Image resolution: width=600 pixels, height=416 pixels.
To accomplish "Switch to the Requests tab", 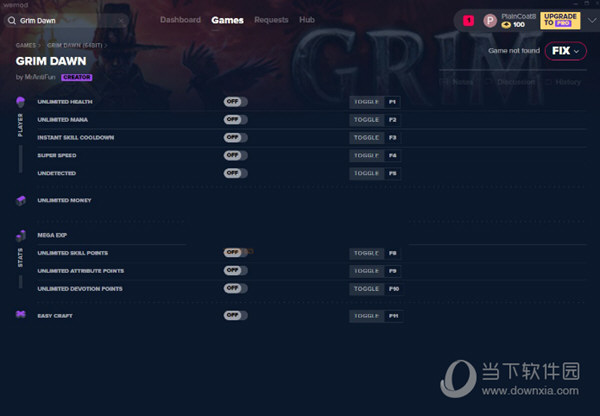I will pyautogui.click(x=271, y=20).
